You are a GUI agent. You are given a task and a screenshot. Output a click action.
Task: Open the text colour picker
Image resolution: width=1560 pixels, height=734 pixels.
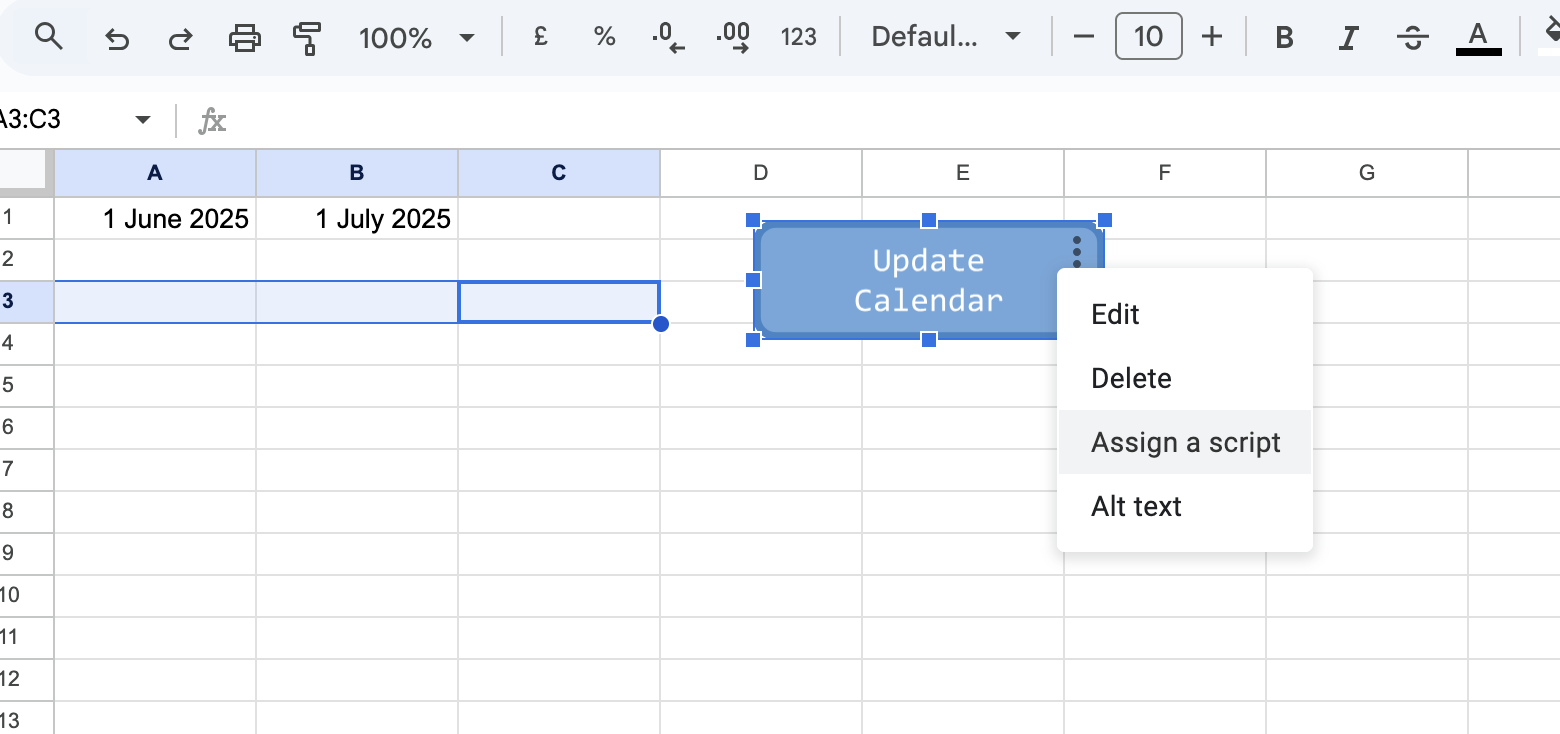1477,38
